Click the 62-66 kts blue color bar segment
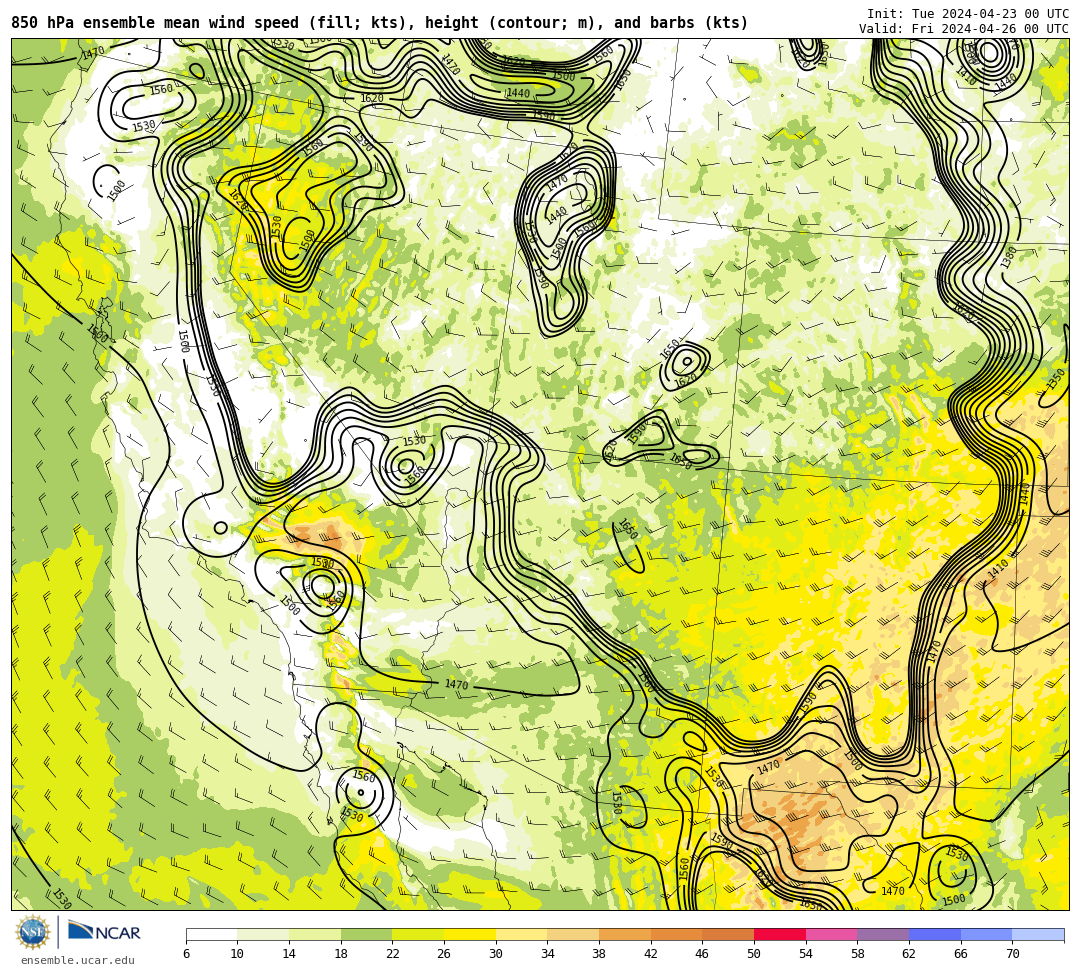Viewport: 1080px width, 973px height. click(x=935, y=934)
